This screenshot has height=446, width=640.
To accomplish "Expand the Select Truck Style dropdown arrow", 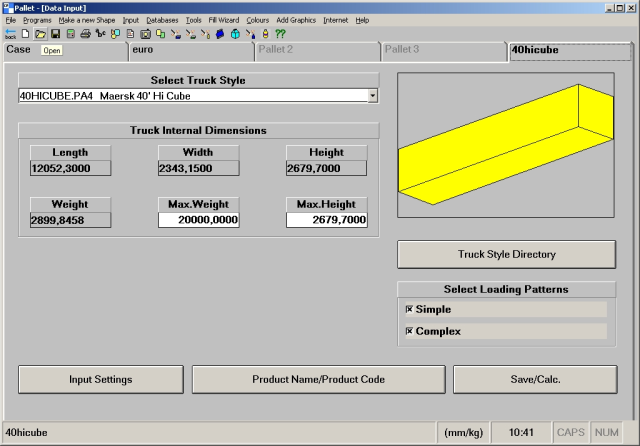I will tap(372, 96).
